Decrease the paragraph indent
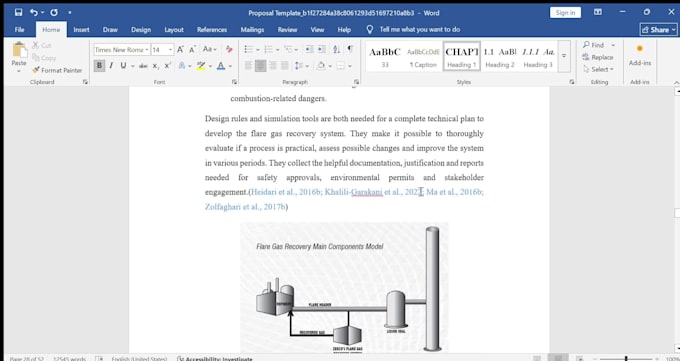Image resolution: width=680 pixels, height=361 pixels. [x=309, y=49]
